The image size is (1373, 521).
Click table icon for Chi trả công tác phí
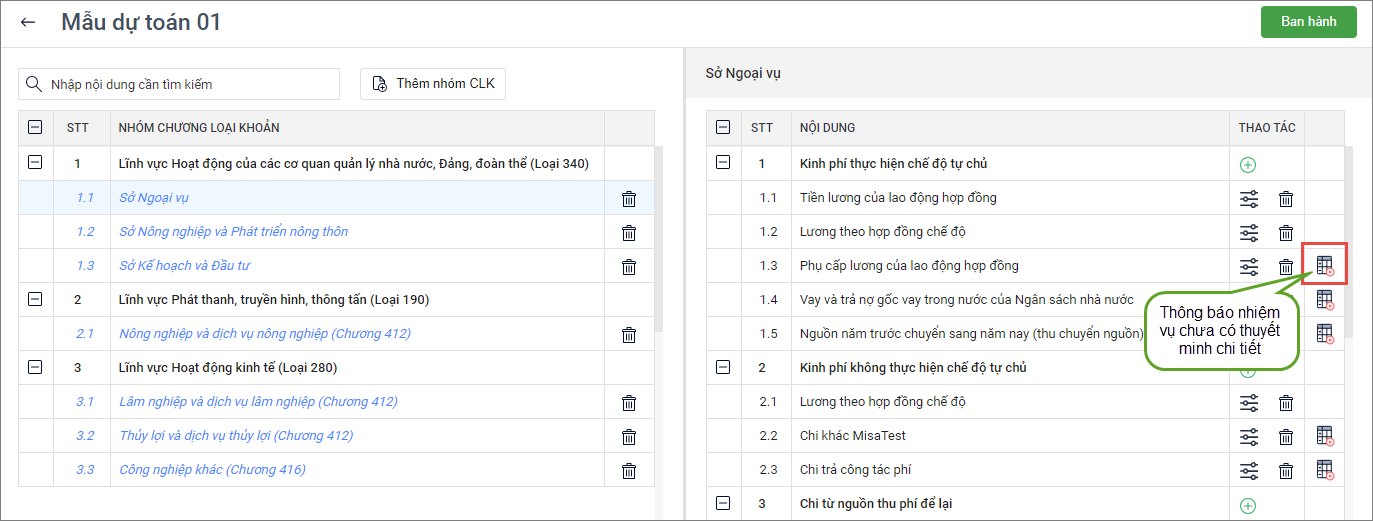1325,470
